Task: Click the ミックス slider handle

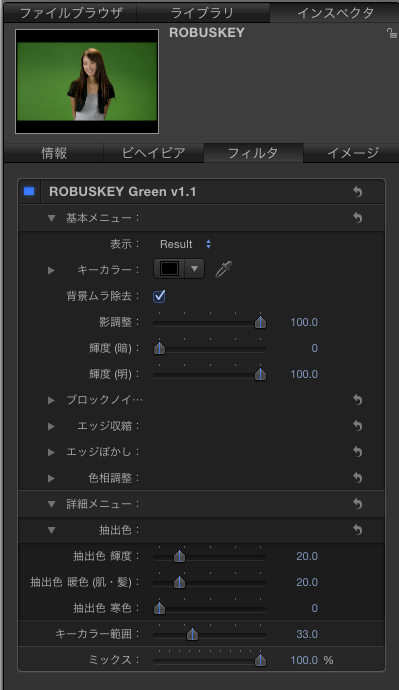Action: click(x=260, y=661)
